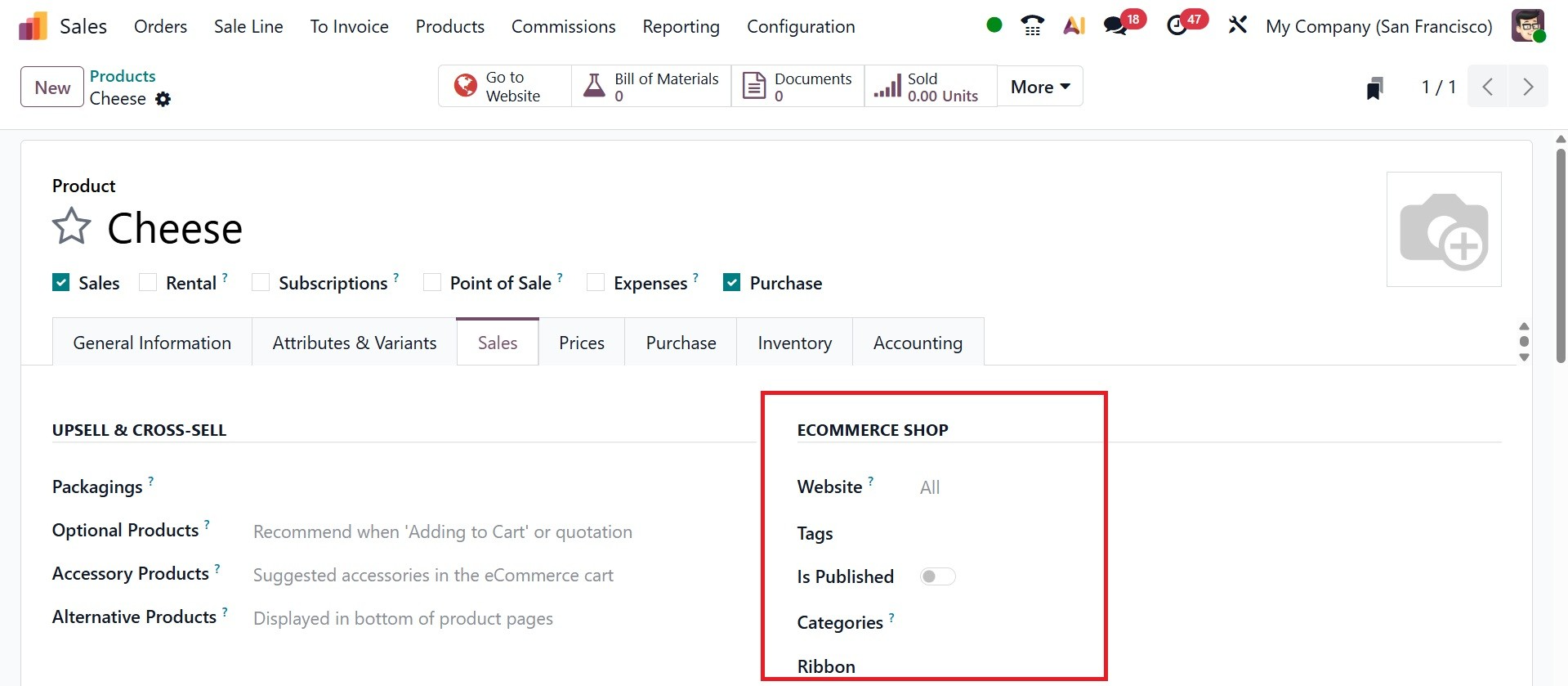The width and height of the screenshot is (1568, 686).
Task: Open the activities clock icon
Action: [x=1177, y=26]
